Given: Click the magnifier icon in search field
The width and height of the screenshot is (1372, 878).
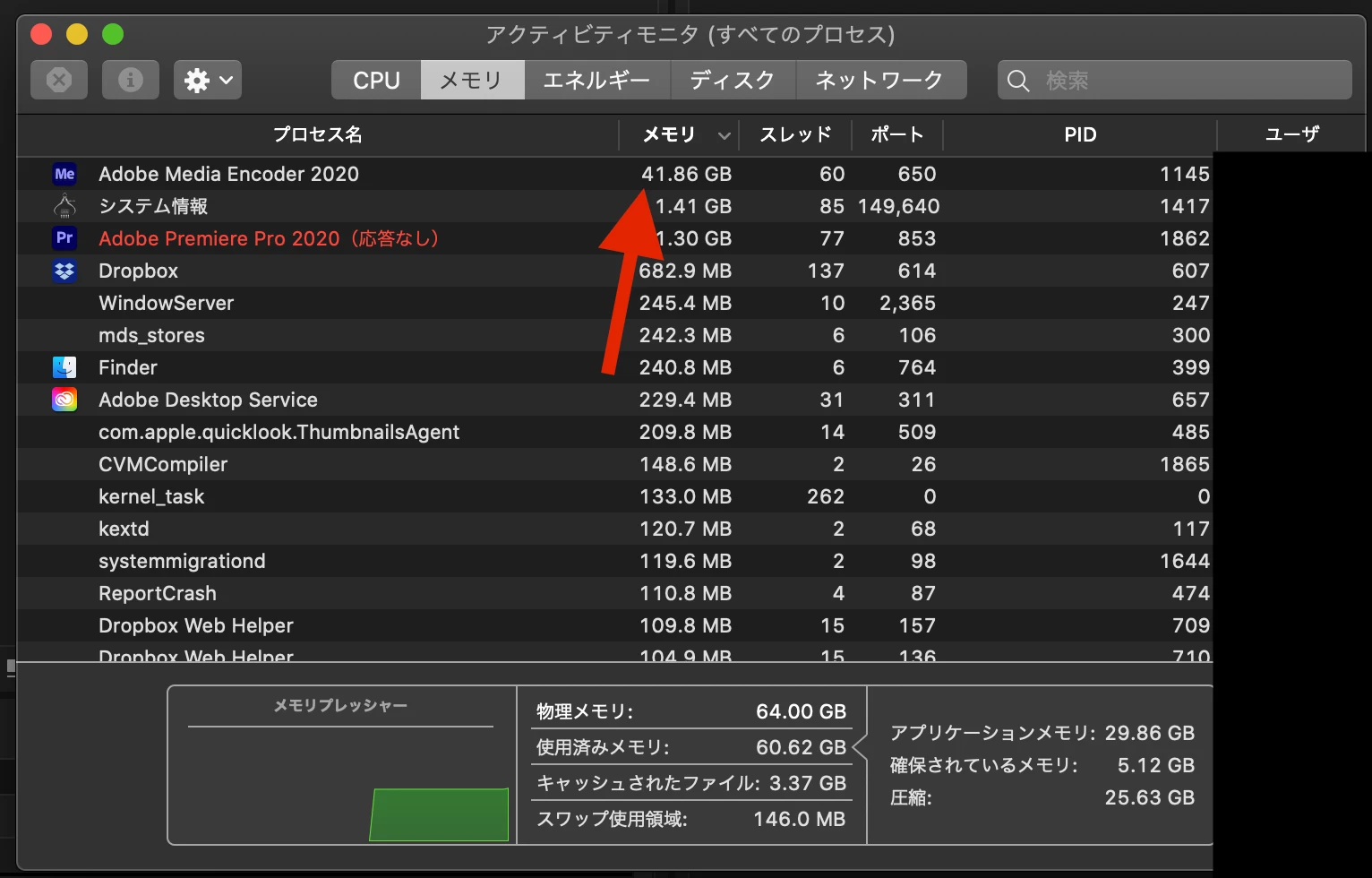Looking at the screenshot, I should (x=1018, y=81).
